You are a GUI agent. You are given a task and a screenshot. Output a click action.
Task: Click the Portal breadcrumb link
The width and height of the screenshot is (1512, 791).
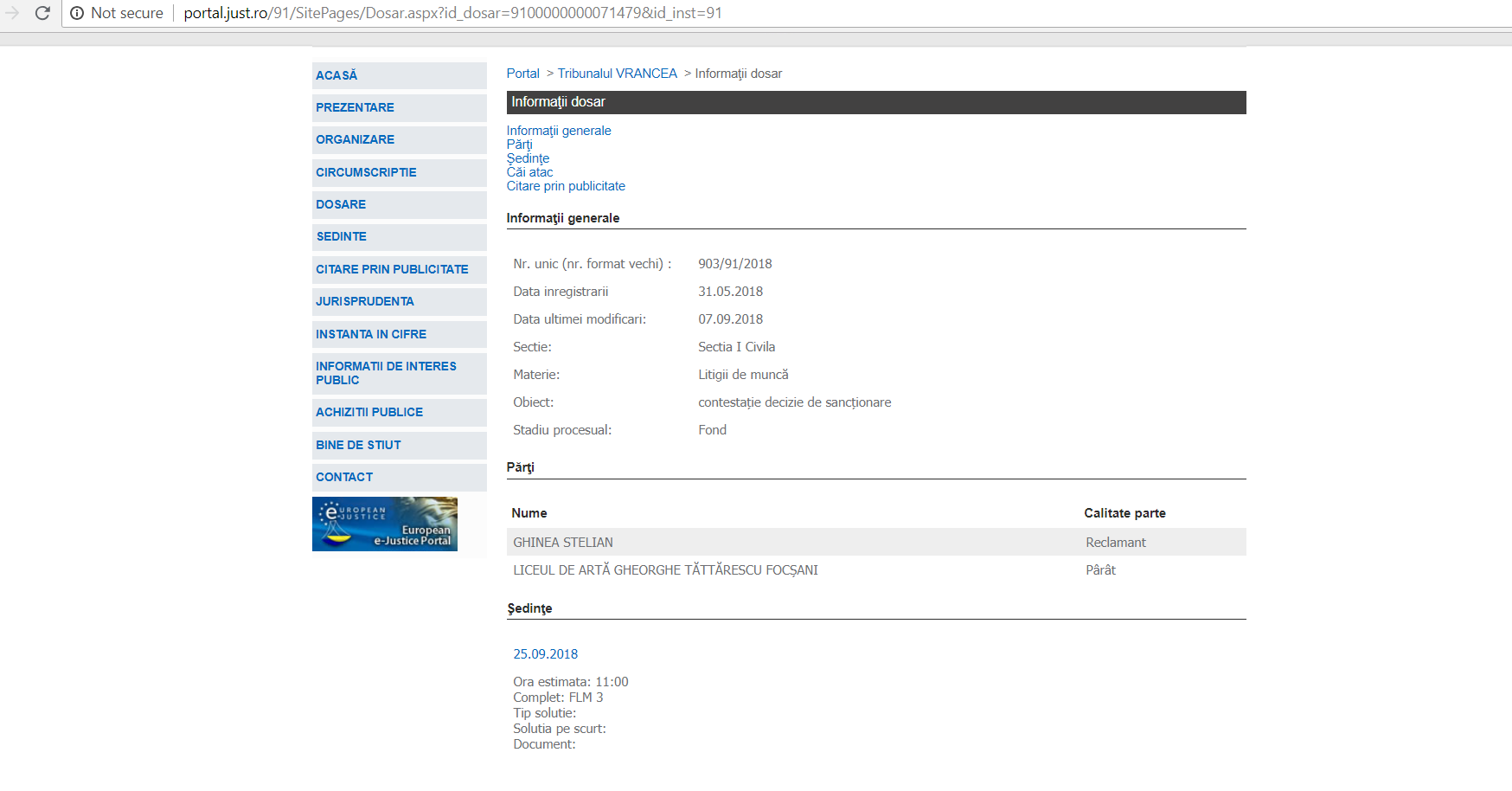(522, 74)
